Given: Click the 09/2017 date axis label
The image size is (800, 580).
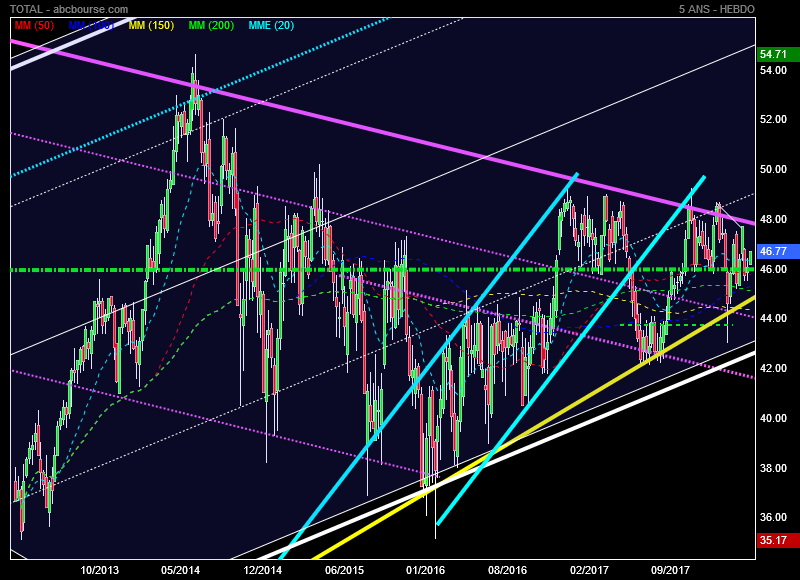Looking at the screenshot, I should [670, 570].
